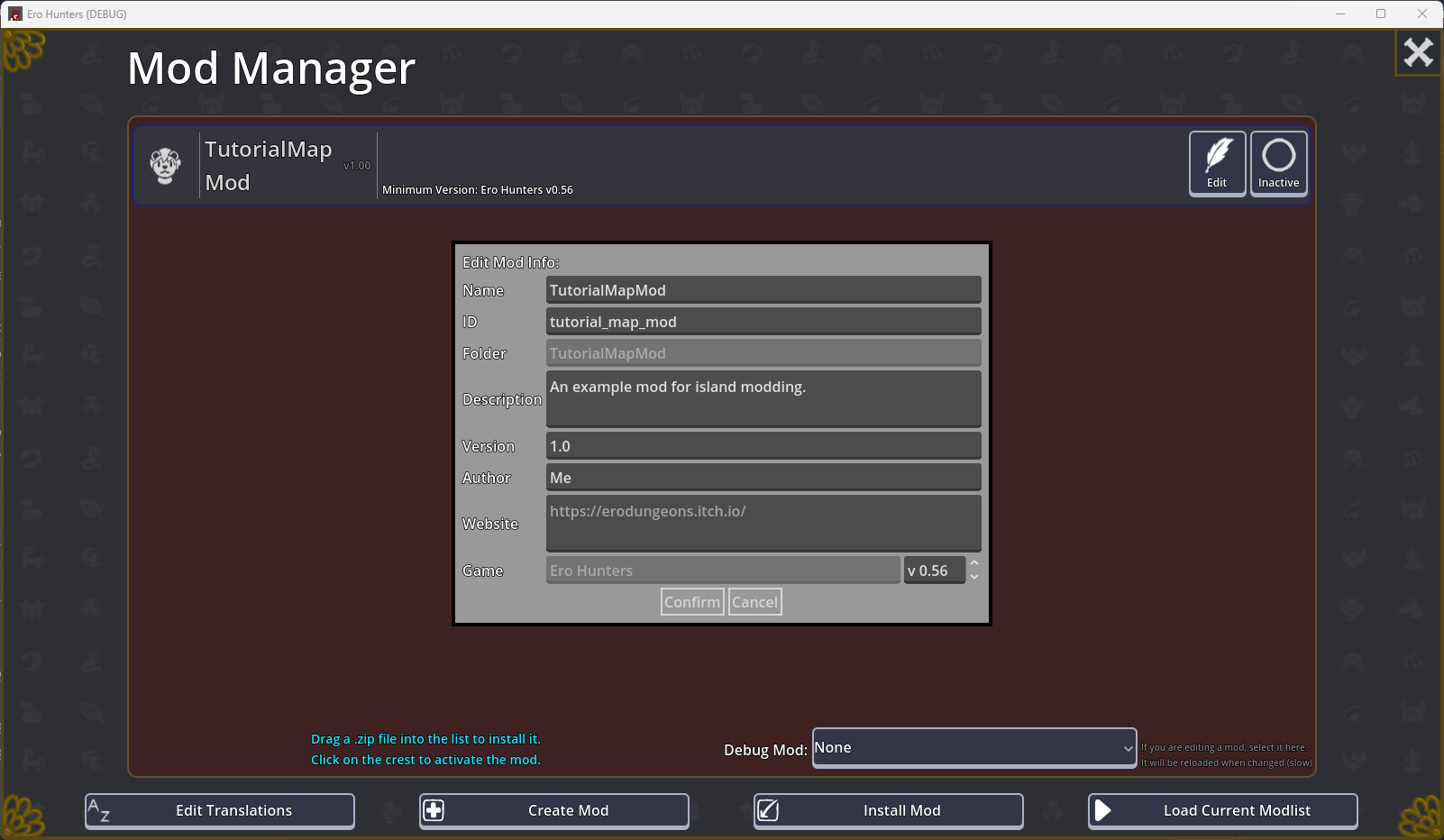1444x840 pixels.
Task: Click the Game field showing Ero Hunters
Action: (x=723, y=571)
